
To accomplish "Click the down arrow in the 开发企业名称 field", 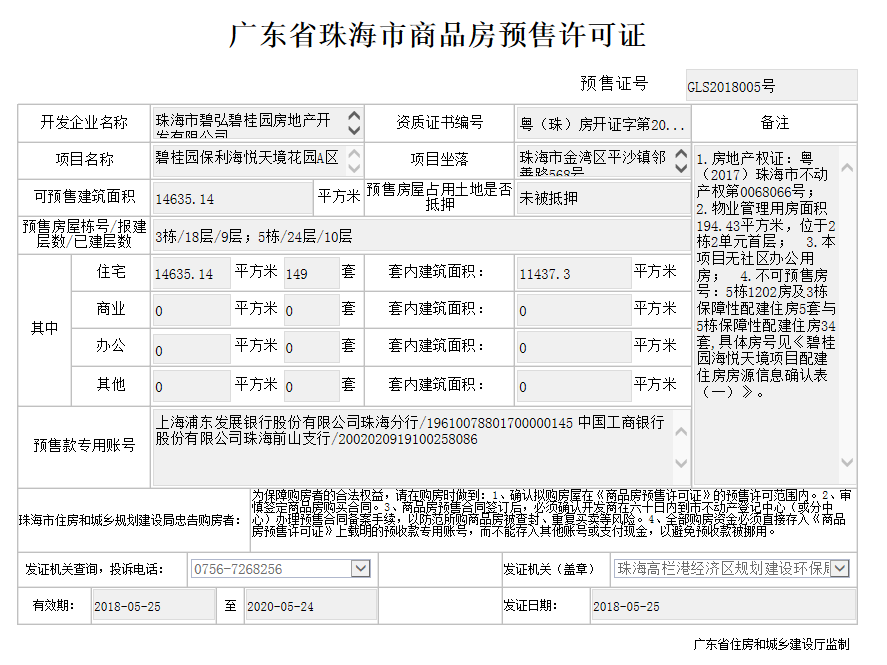I will point(353,130).
